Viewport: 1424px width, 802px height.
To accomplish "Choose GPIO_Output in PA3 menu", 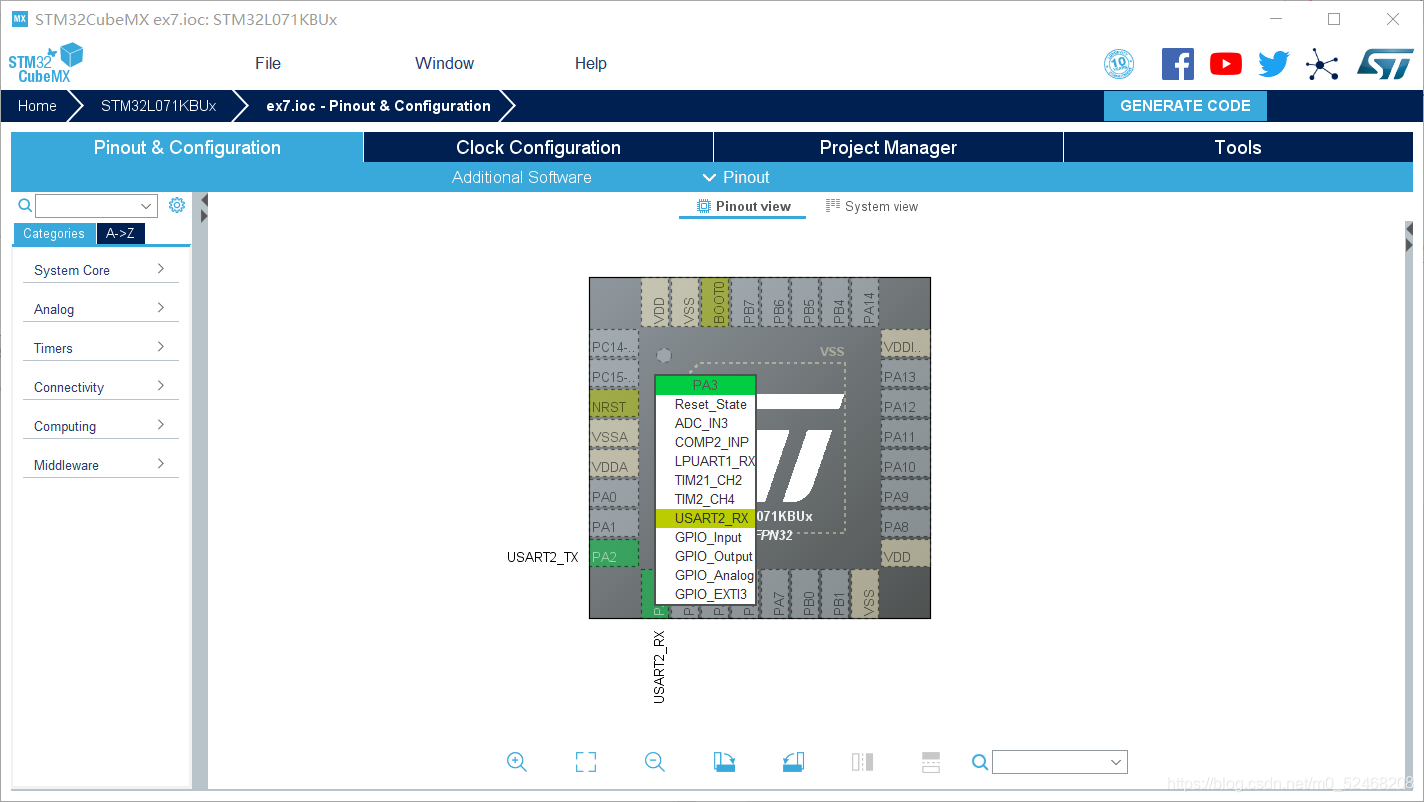I will click(x=705, y=556).
